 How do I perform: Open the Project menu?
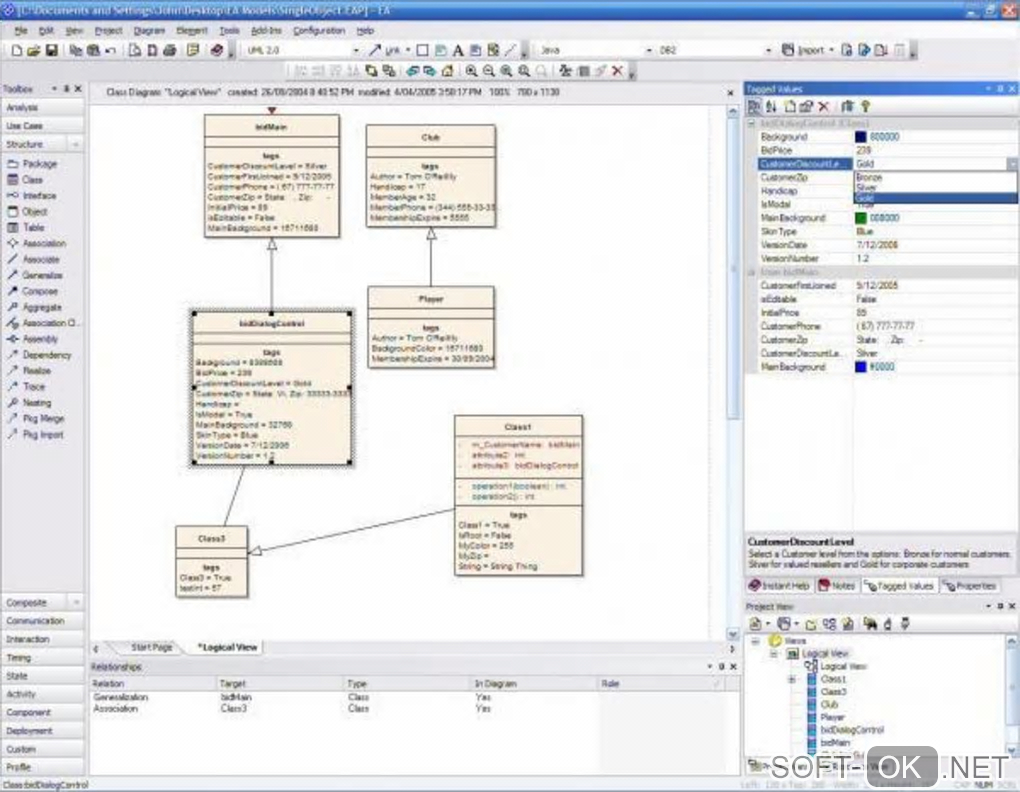(x=108, y=31)
